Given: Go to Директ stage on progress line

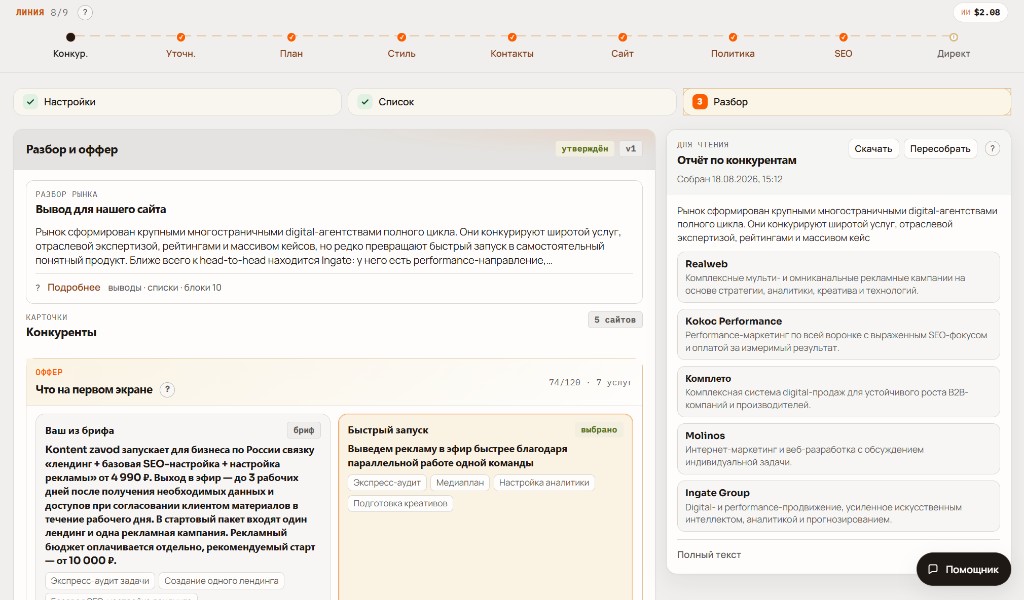Looking at the screenshot, I should pyautogui.click(x=953, y=37).
